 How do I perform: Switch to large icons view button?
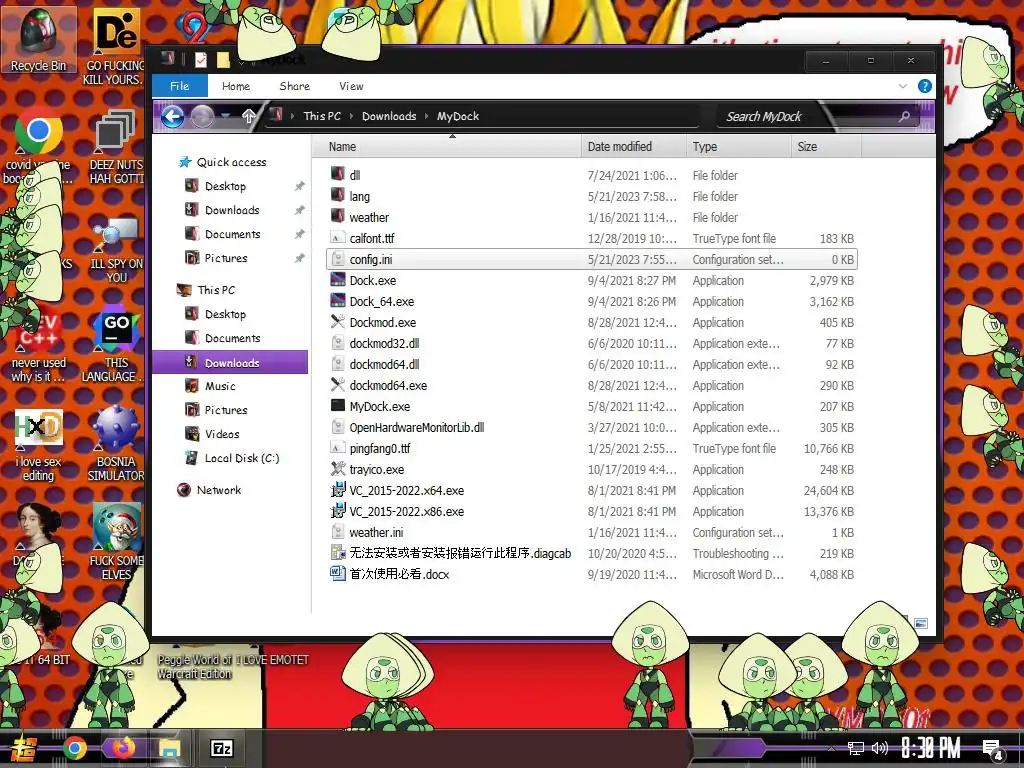[x=921, y=624]
